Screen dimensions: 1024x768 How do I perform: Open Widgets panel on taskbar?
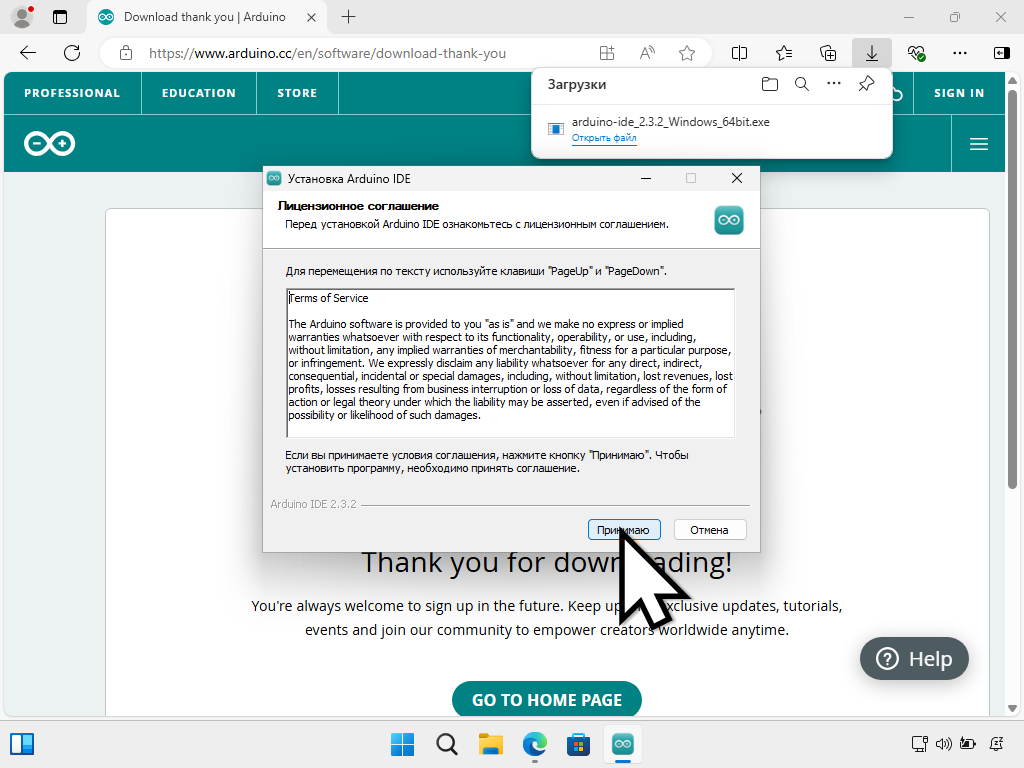[x=22, y=744]
